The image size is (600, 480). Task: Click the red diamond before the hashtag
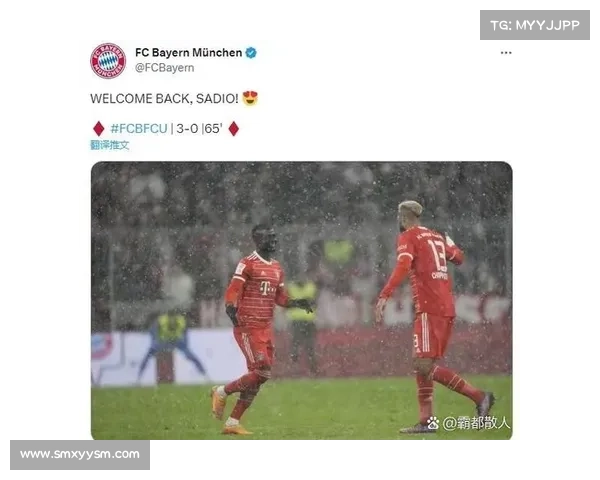pyautogui.click(x=99, y=129)
